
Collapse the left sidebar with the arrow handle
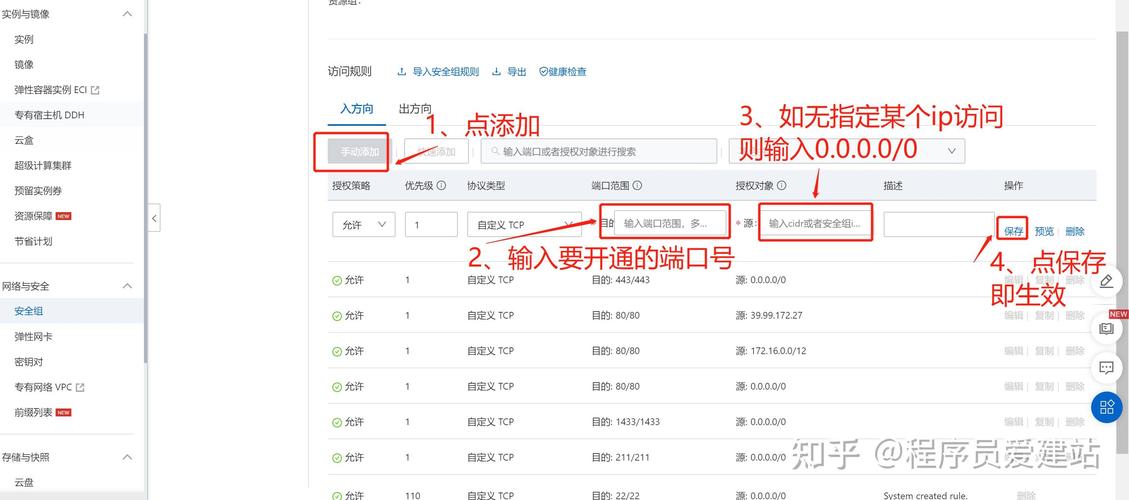pos(154,218)
